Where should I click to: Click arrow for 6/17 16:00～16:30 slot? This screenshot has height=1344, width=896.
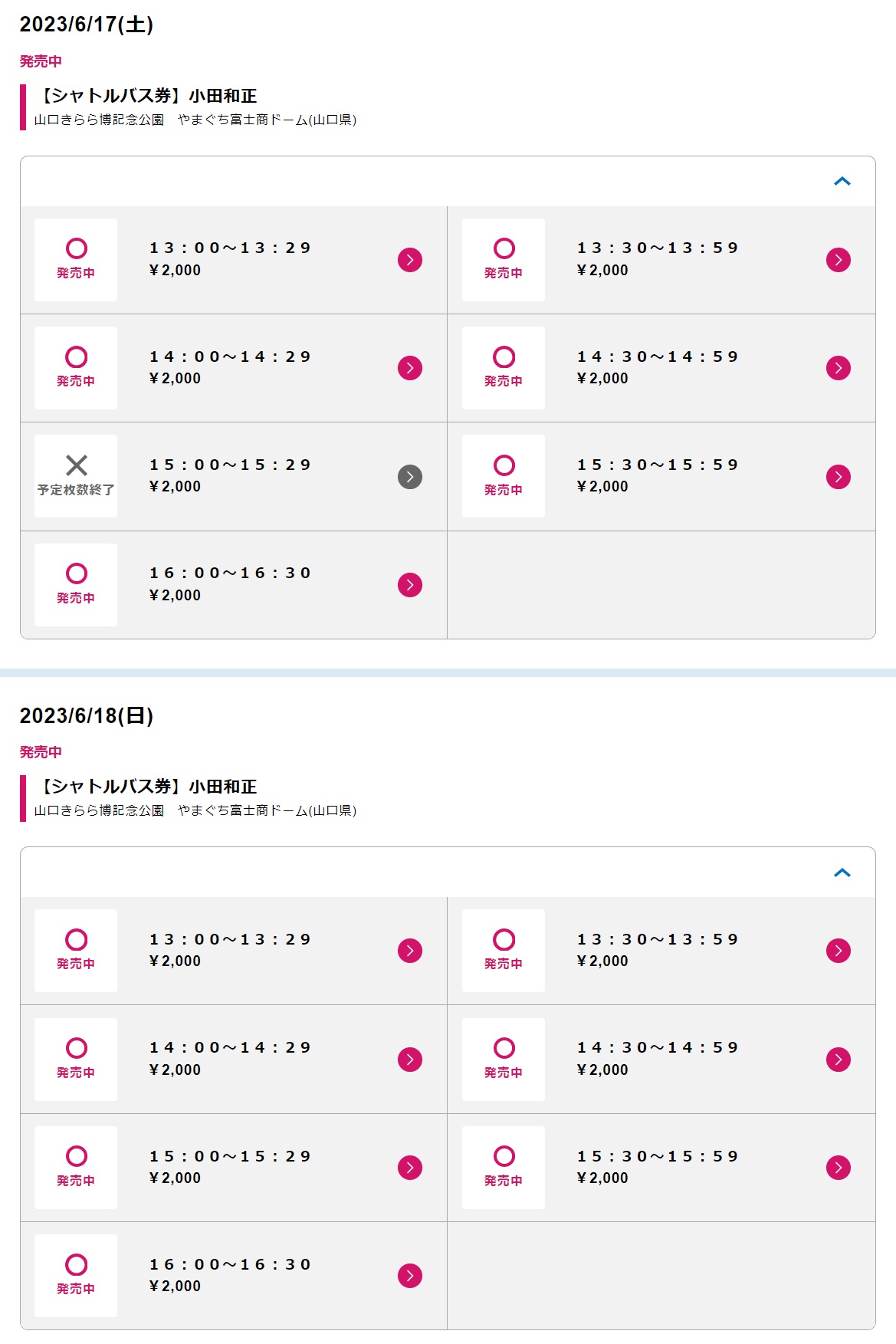[x=410, y=585]
